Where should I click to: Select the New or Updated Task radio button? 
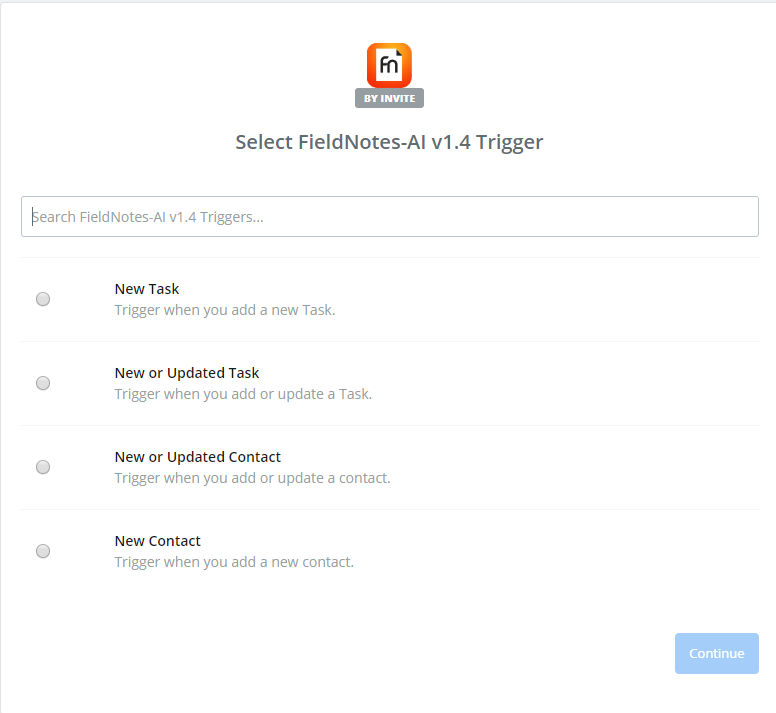(43, 383)
